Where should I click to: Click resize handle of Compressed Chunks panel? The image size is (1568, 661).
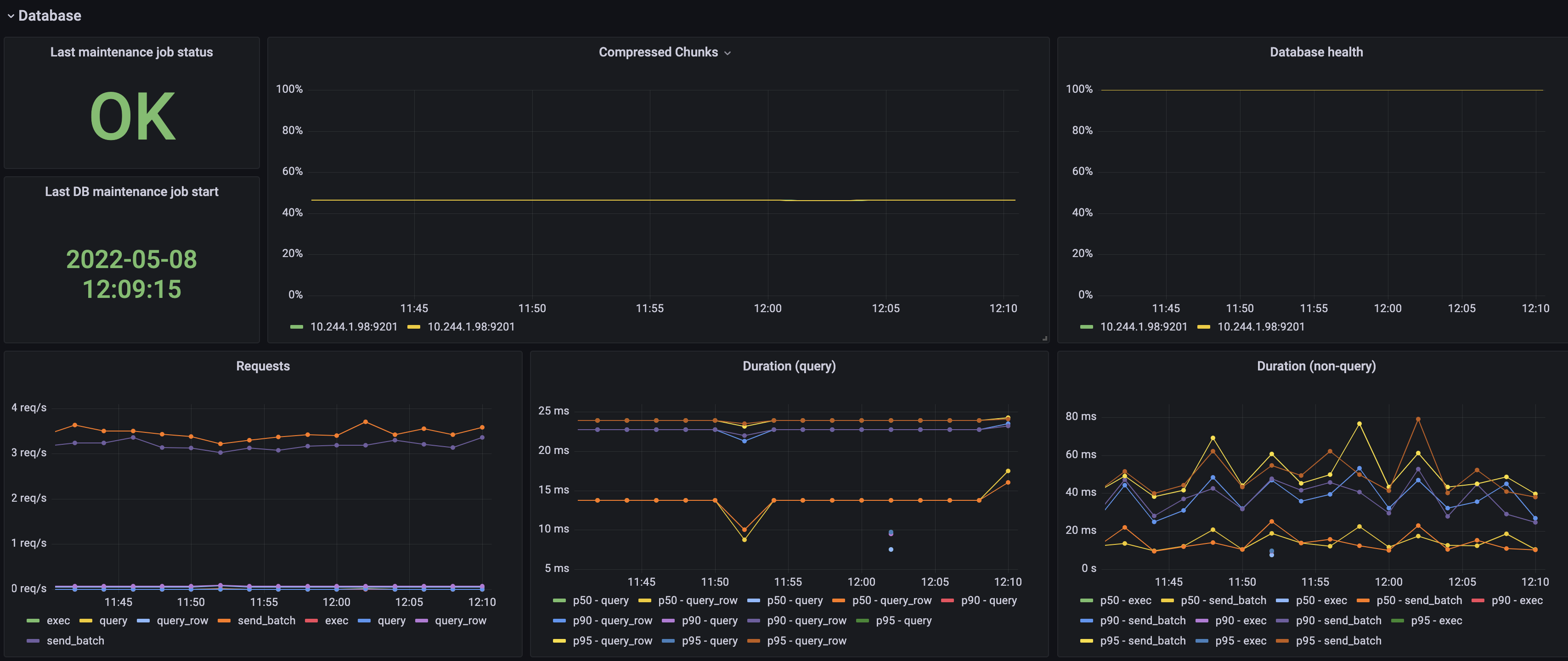pos(1044,338)
